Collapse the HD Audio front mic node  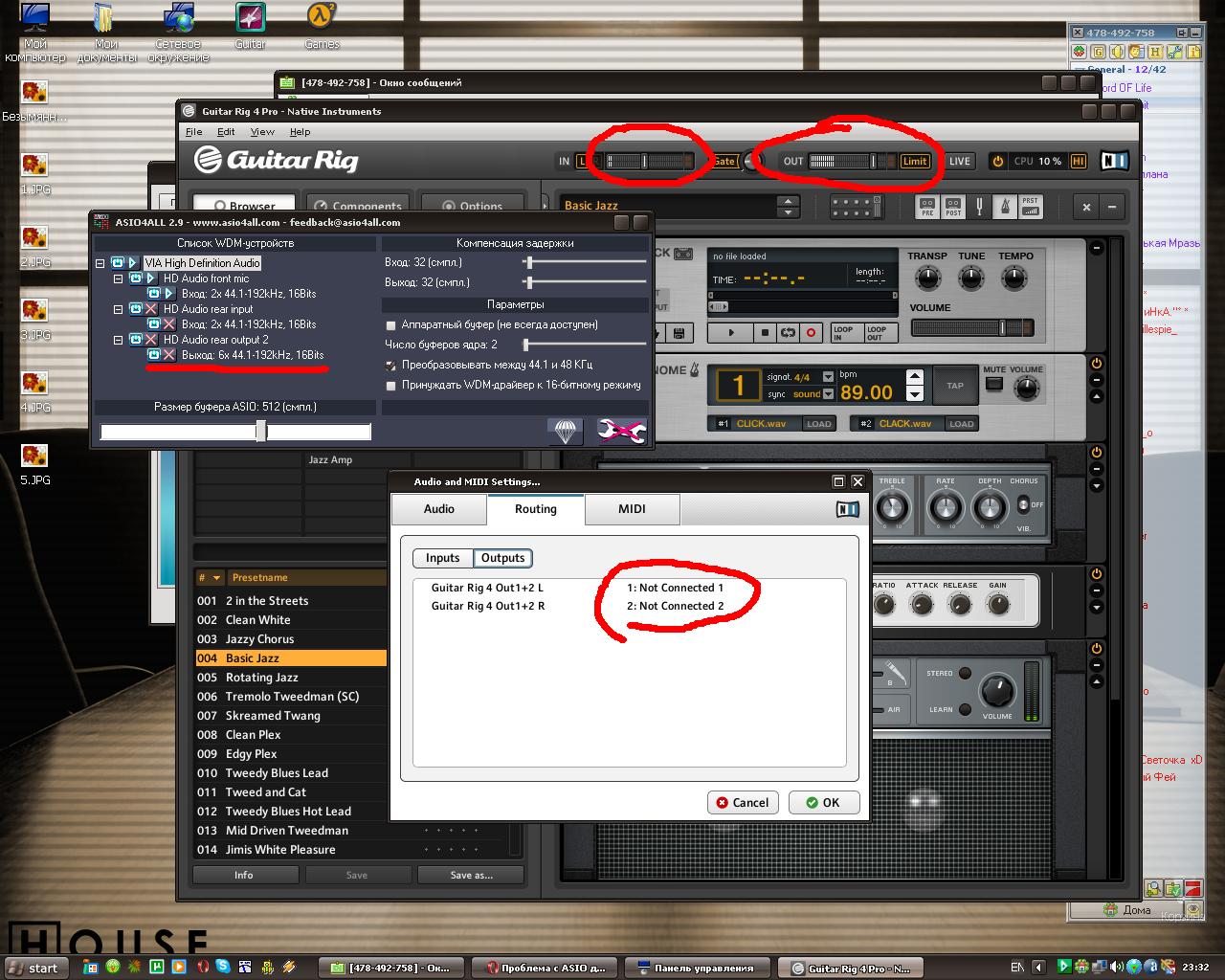pyautogui.click(x=119, y=279)
